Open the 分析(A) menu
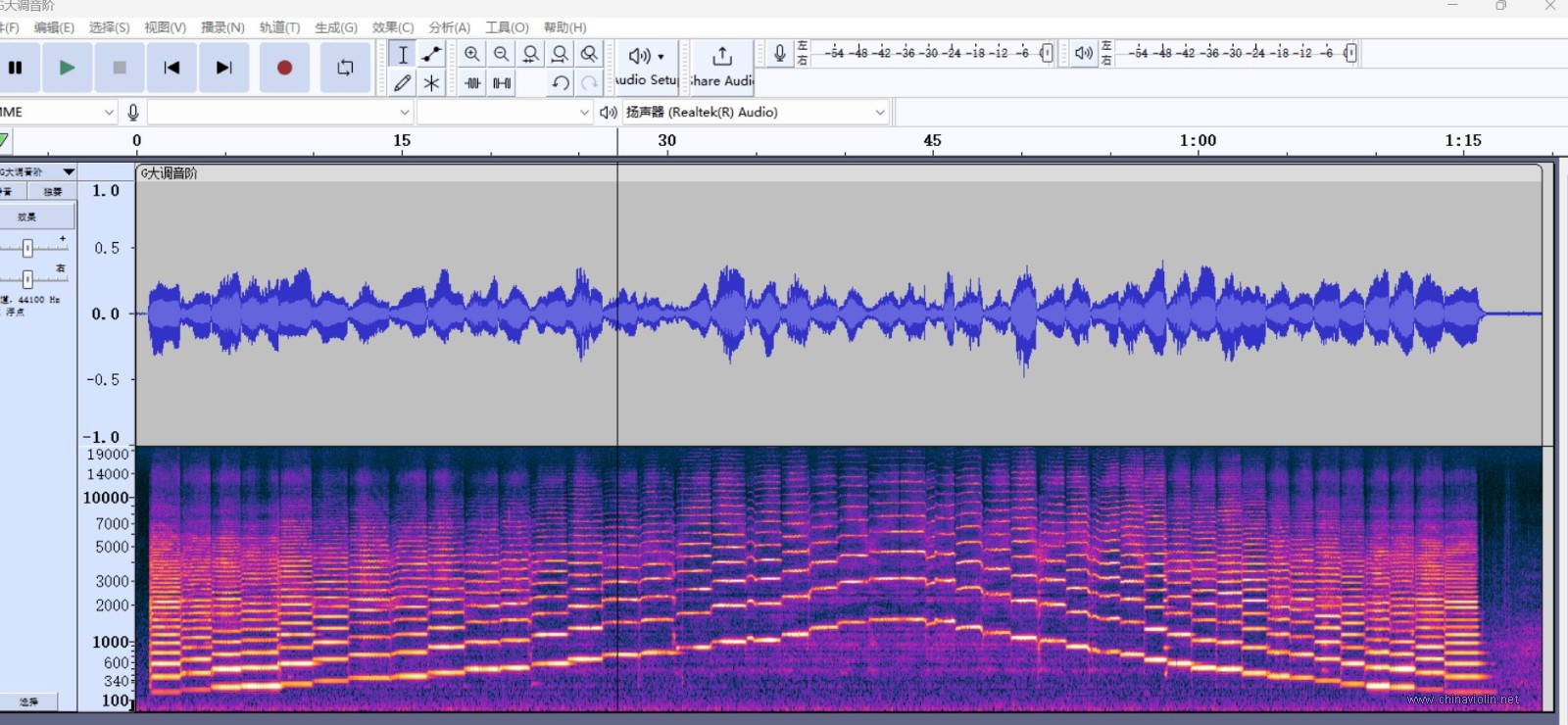This screenshot has height=725, width=1568. click(450, 27)
